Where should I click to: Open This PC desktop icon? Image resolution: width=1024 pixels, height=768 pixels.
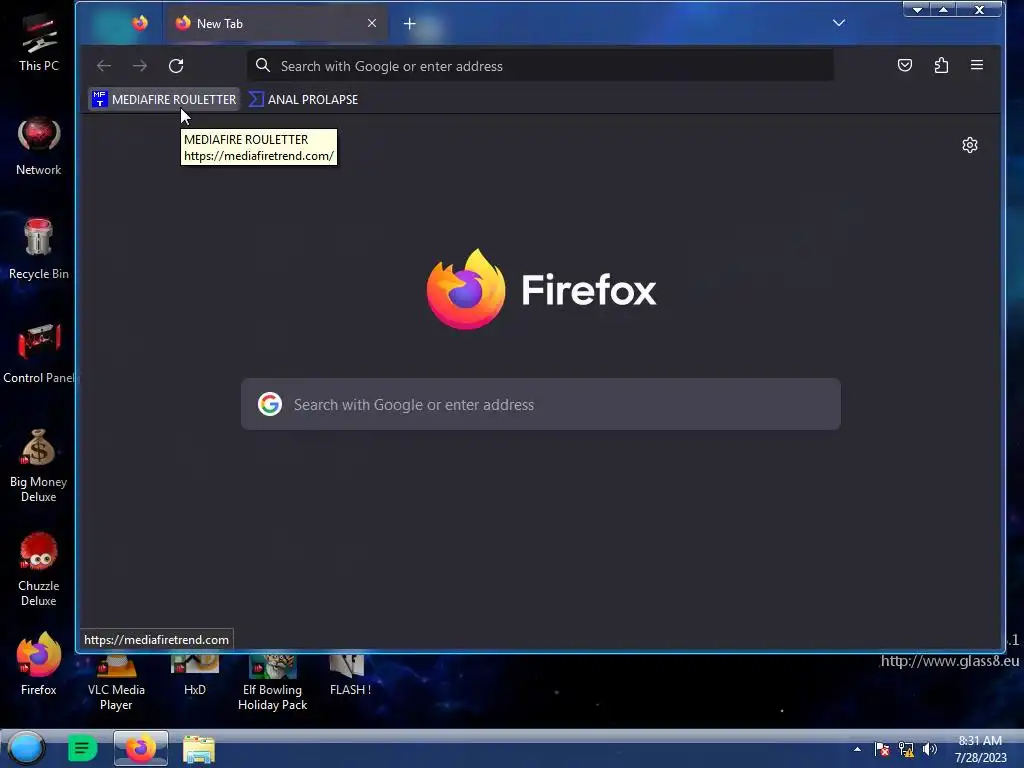coord(39,42)
